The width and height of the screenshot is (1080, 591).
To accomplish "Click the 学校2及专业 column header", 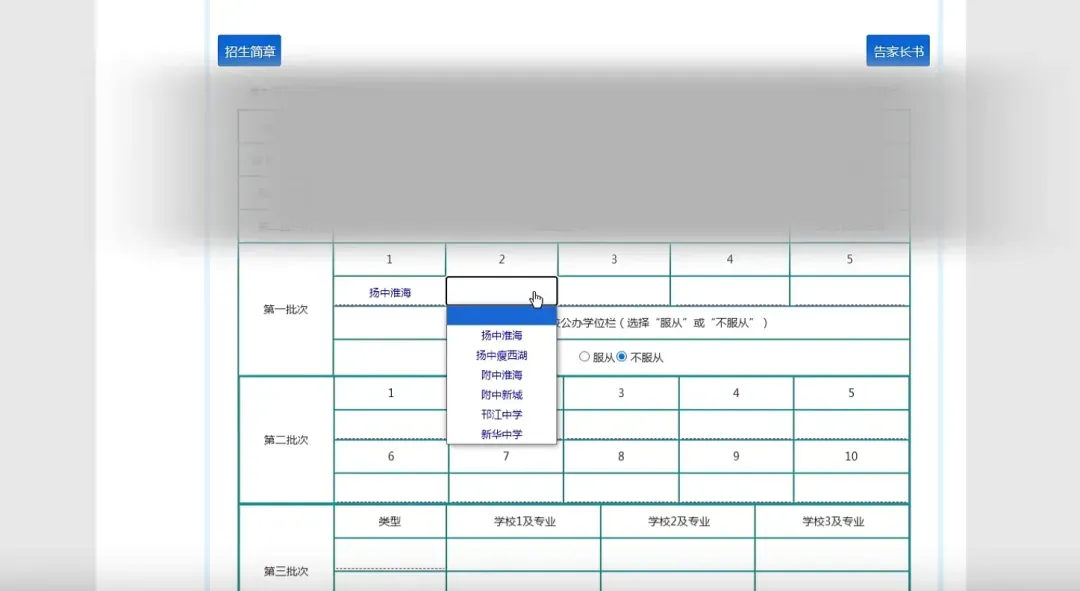I will [678, 521].
